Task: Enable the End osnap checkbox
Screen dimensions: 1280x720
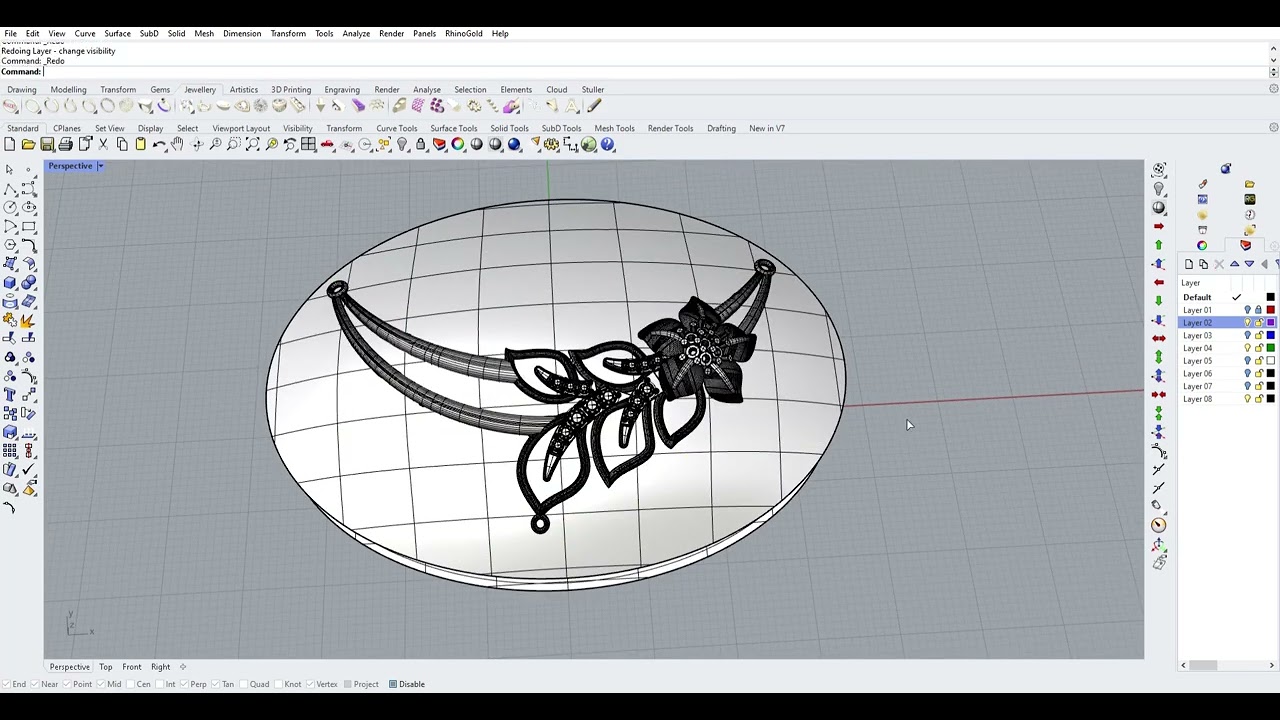Action: tap(6, 684)
